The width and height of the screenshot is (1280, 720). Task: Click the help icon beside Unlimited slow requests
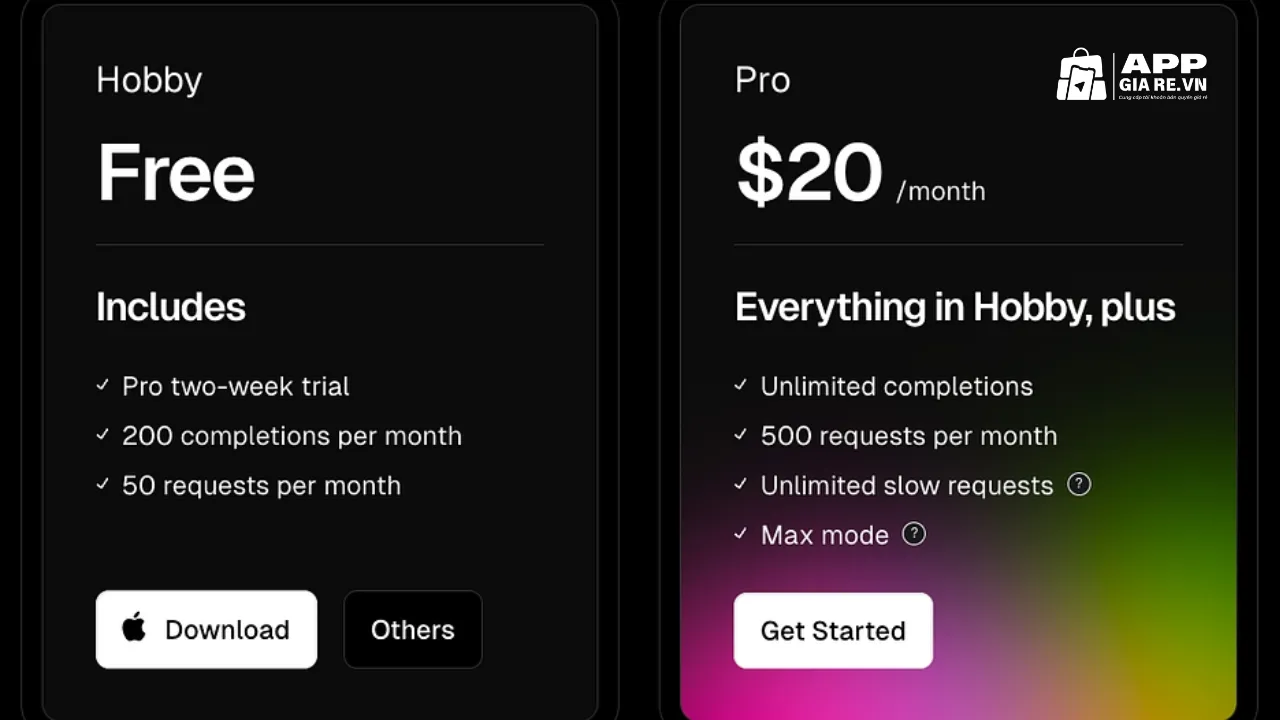click(x=1079, y=485)
